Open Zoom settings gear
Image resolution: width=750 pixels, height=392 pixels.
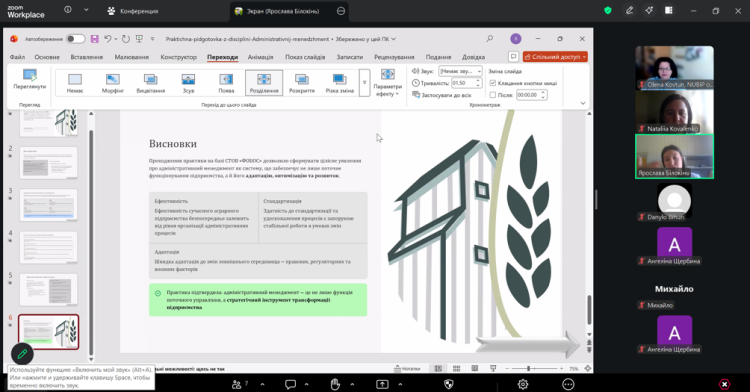[523, 384]
